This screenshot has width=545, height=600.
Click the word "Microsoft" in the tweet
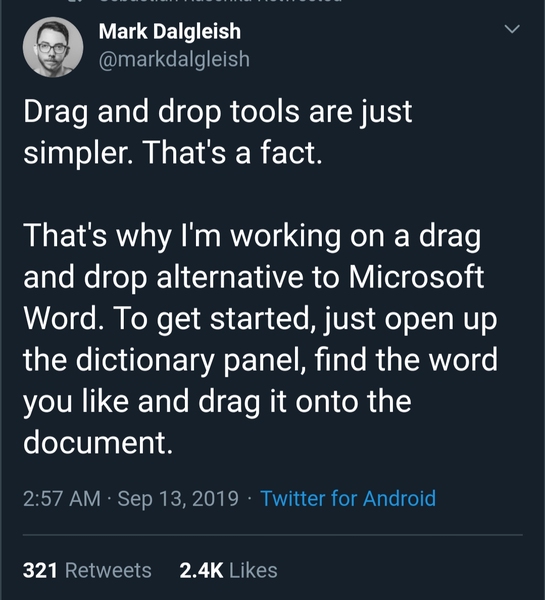[x=416, y=277]
